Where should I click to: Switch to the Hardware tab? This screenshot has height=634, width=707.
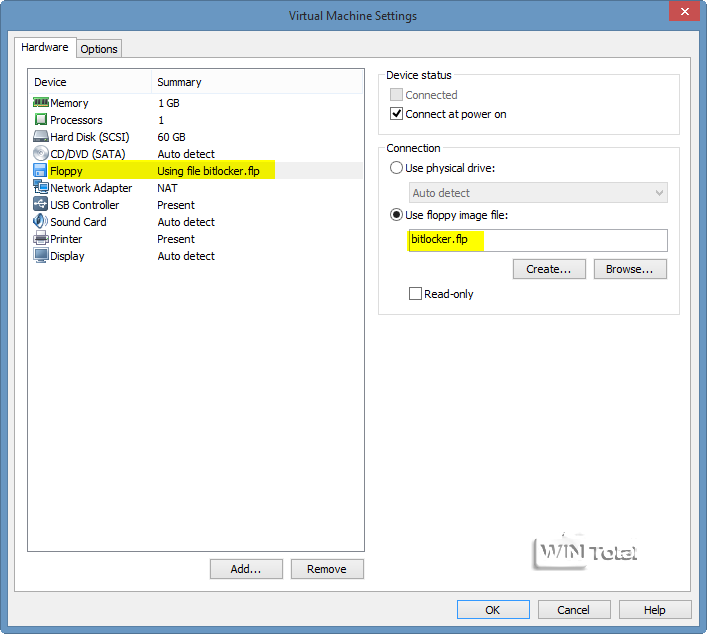point(45,47)
